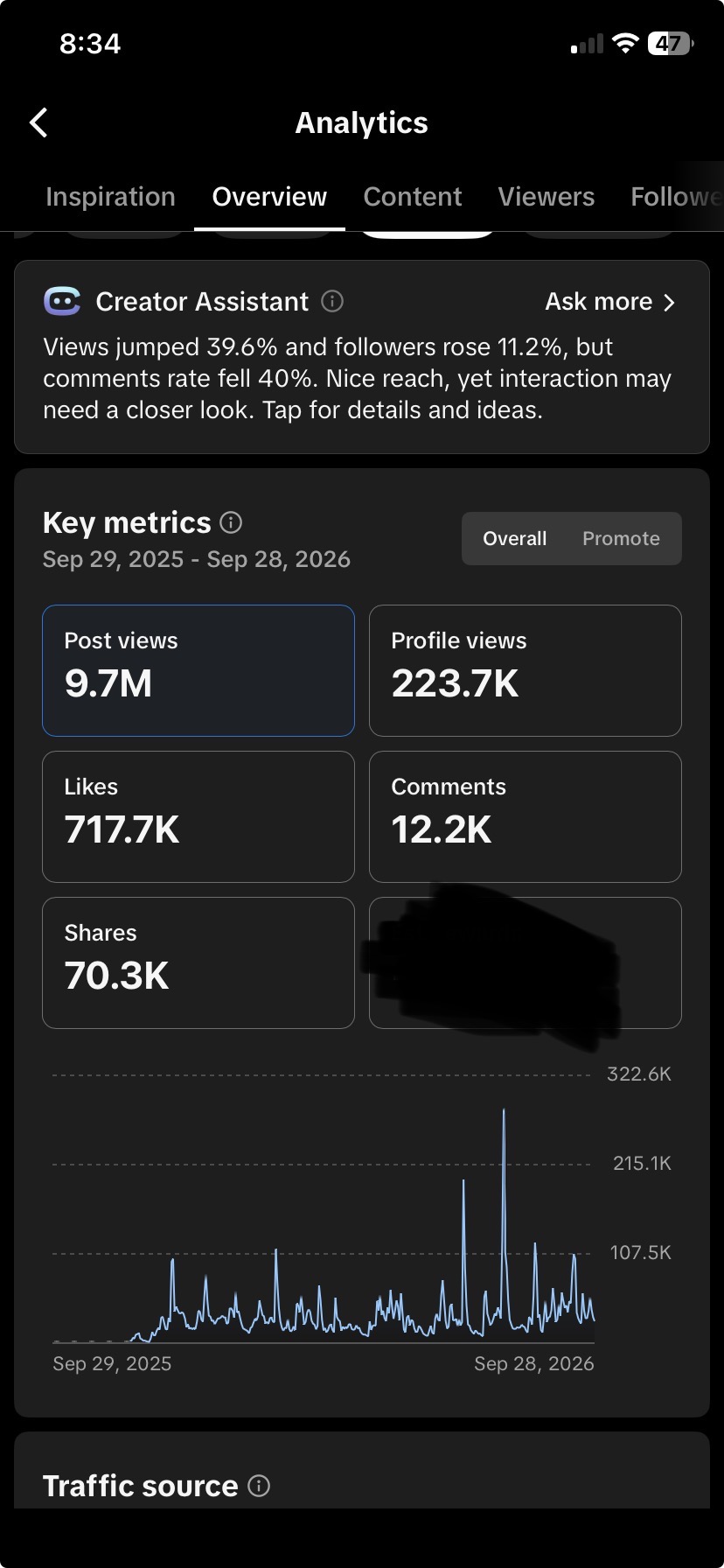Show the Likes metric chart
724x1568 pixels.
(198, 817)
